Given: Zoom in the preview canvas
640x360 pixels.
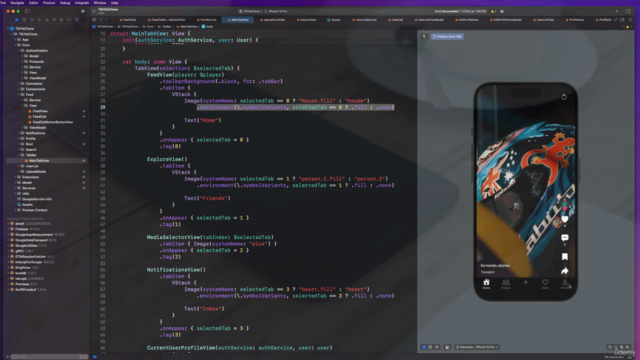Looking at the screenshot, I should tap(628, 347).
